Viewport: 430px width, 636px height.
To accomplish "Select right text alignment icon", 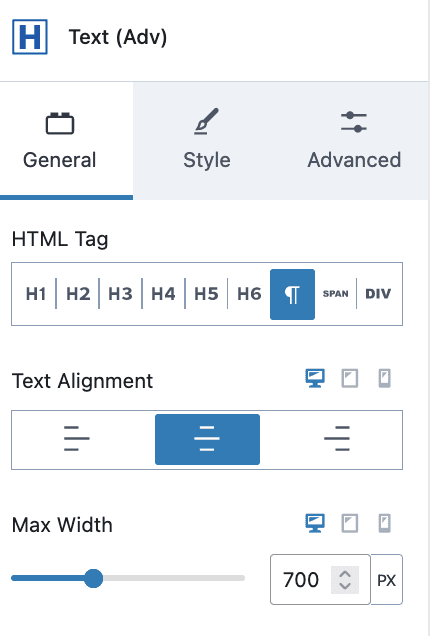I will point(337,438).
